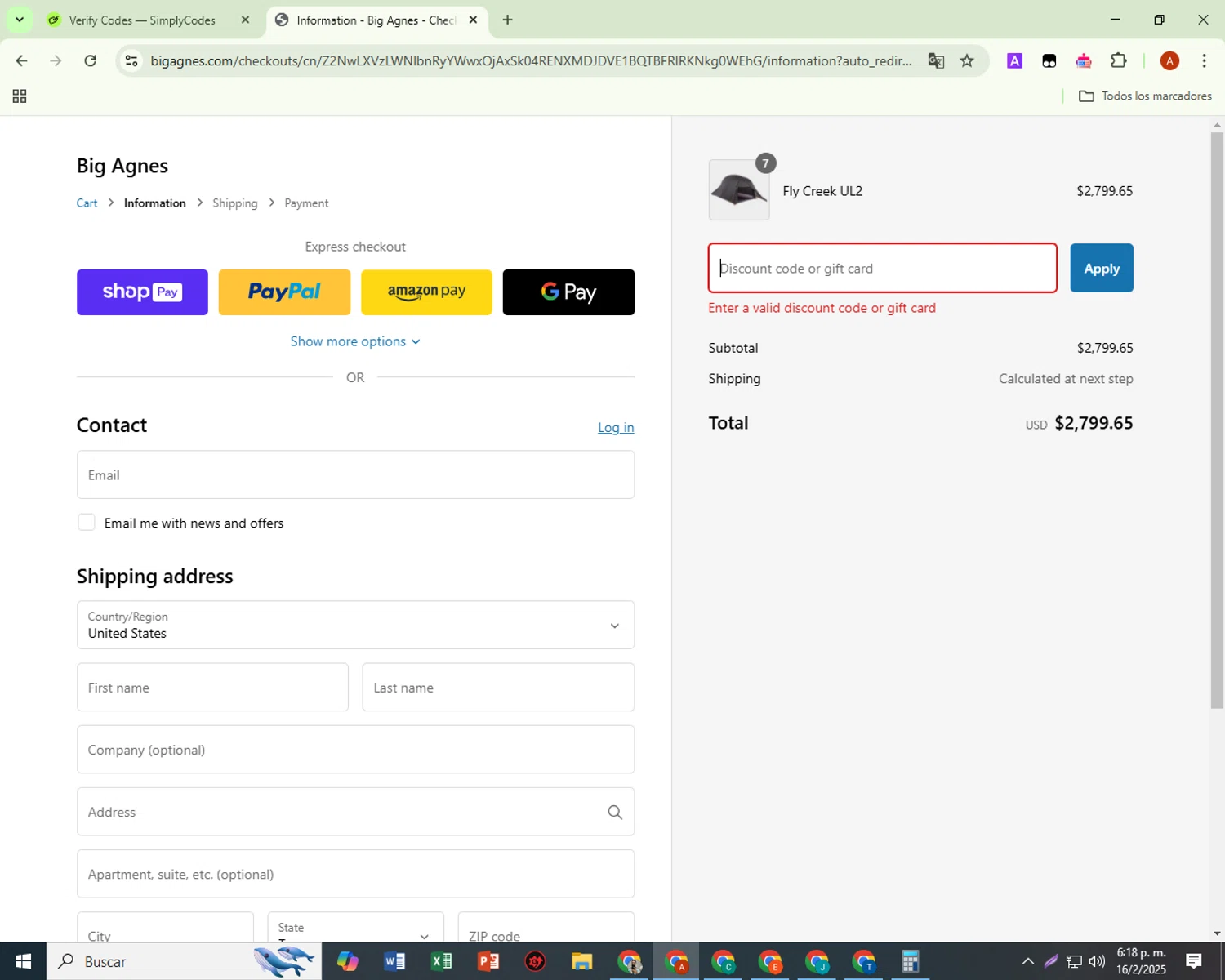The width and height of the screenshot is (1225, 980).
Task: Open site information icon in address bar
Action: 131,60
